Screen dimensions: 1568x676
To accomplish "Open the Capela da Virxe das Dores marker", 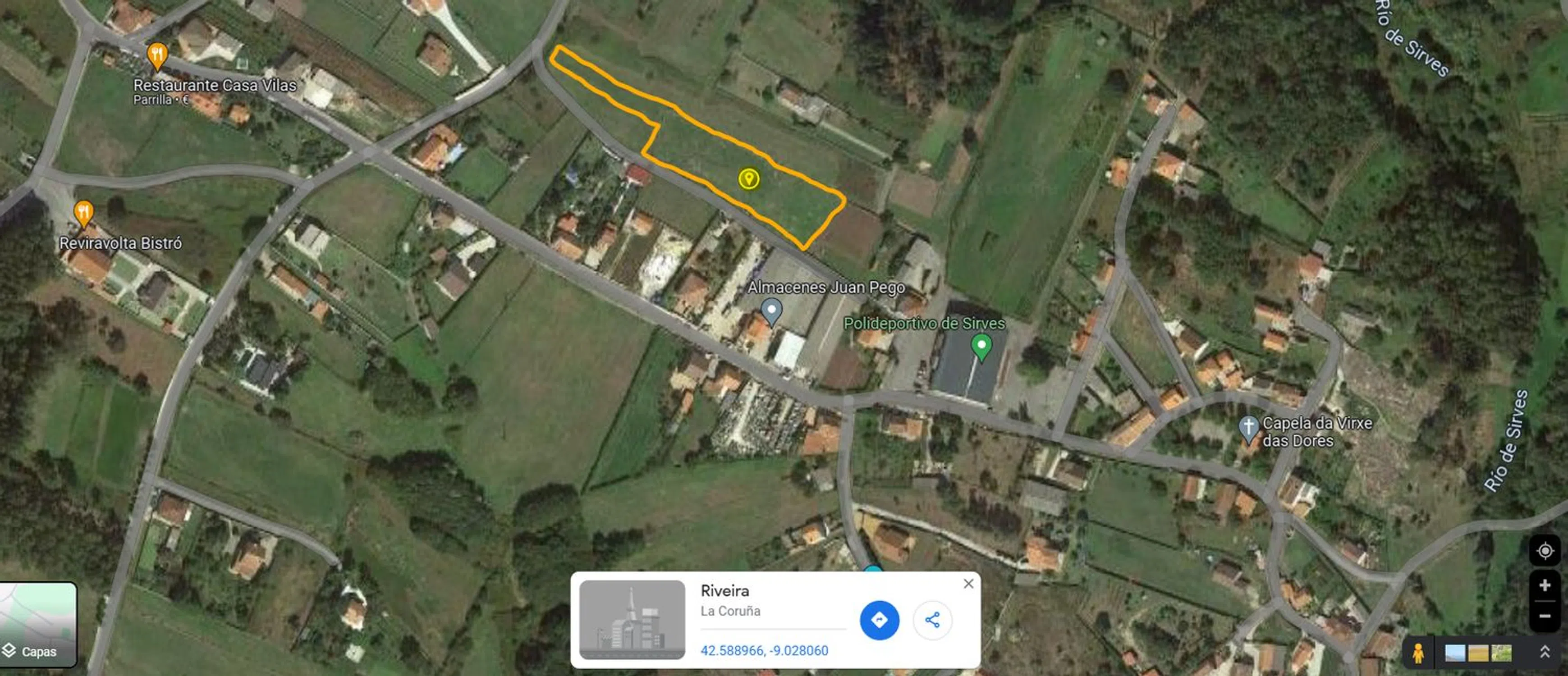I will coord(1248,429).
